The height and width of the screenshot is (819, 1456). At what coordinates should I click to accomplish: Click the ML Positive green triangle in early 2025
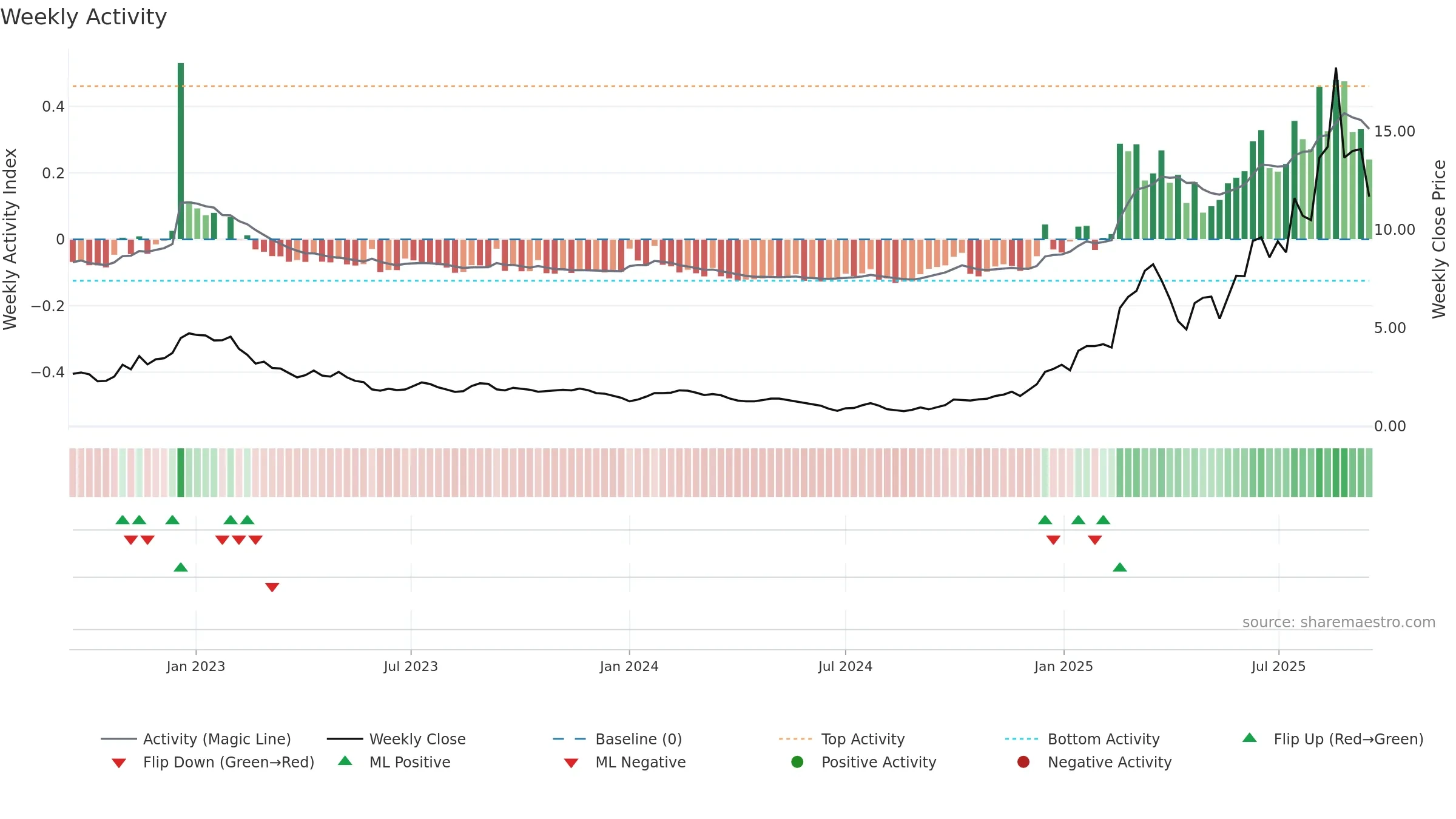(x=1120, y=567)
